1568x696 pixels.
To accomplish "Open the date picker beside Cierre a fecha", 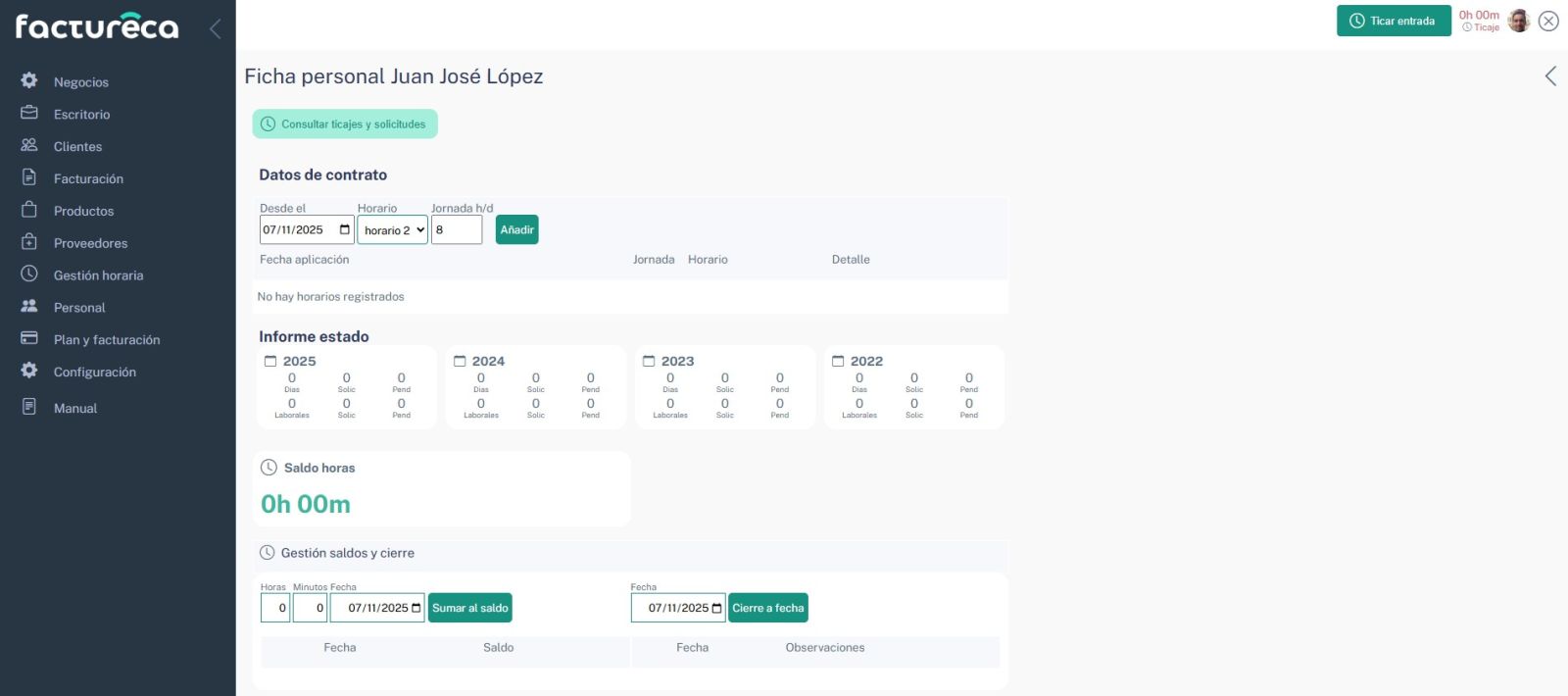I will [716, 608].
